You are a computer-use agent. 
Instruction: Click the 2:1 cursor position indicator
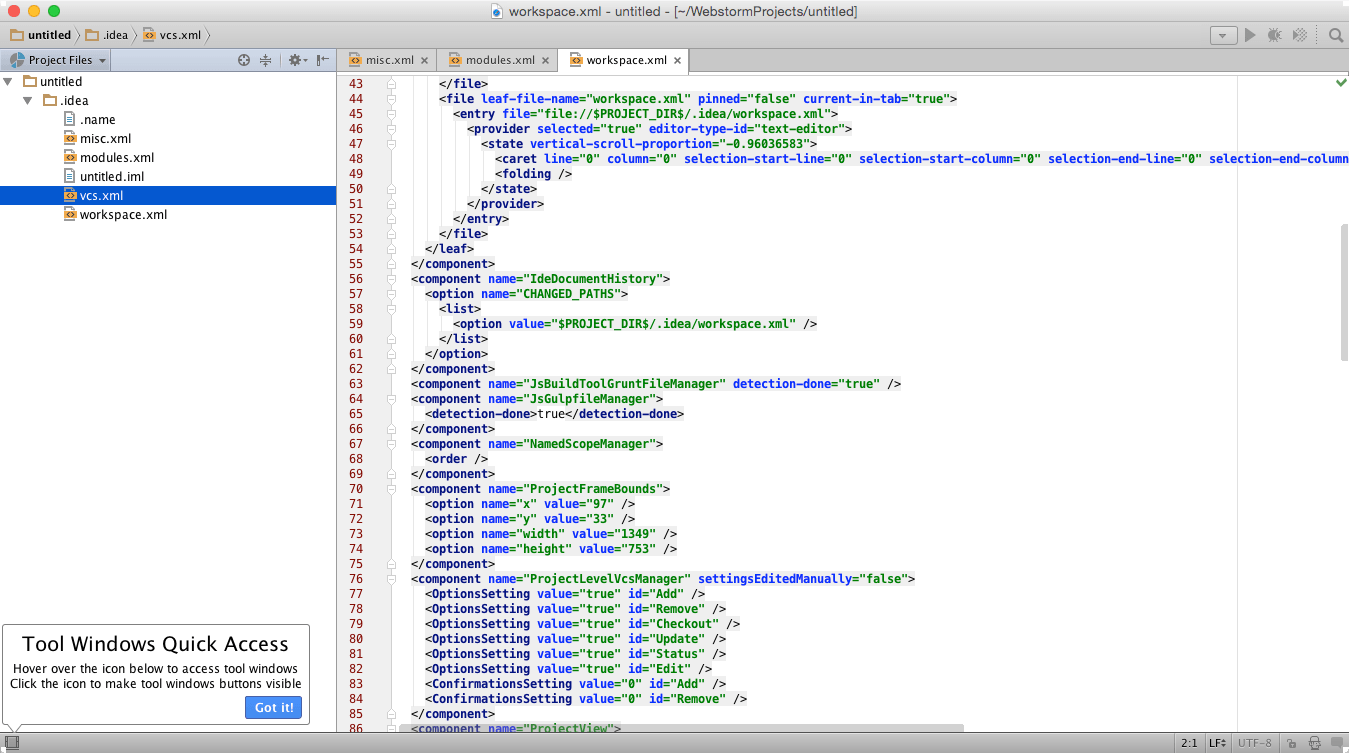tap(1189, 743)
